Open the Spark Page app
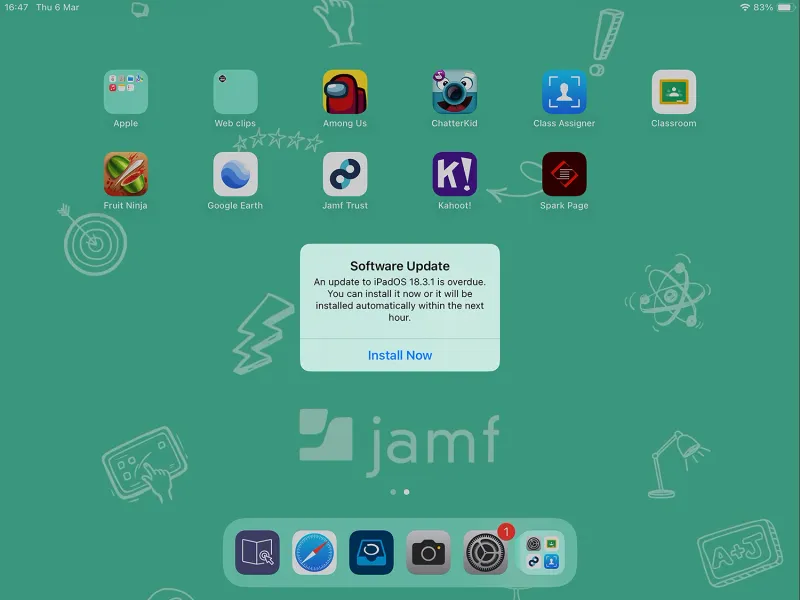The width and height of the screenshot is (800, 600). (564, 174)
